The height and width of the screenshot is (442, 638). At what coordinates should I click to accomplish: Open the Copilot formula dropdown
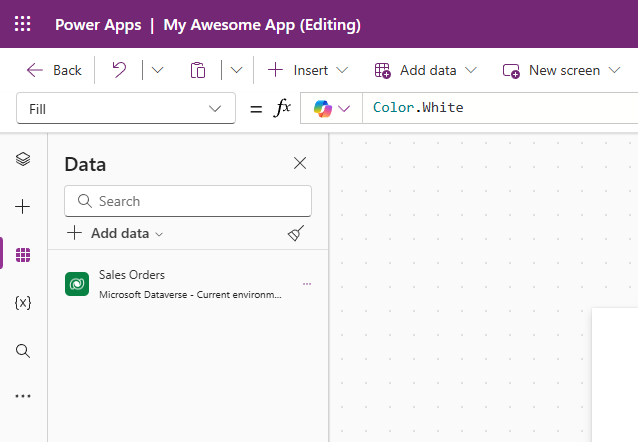[x=332, y=108]
